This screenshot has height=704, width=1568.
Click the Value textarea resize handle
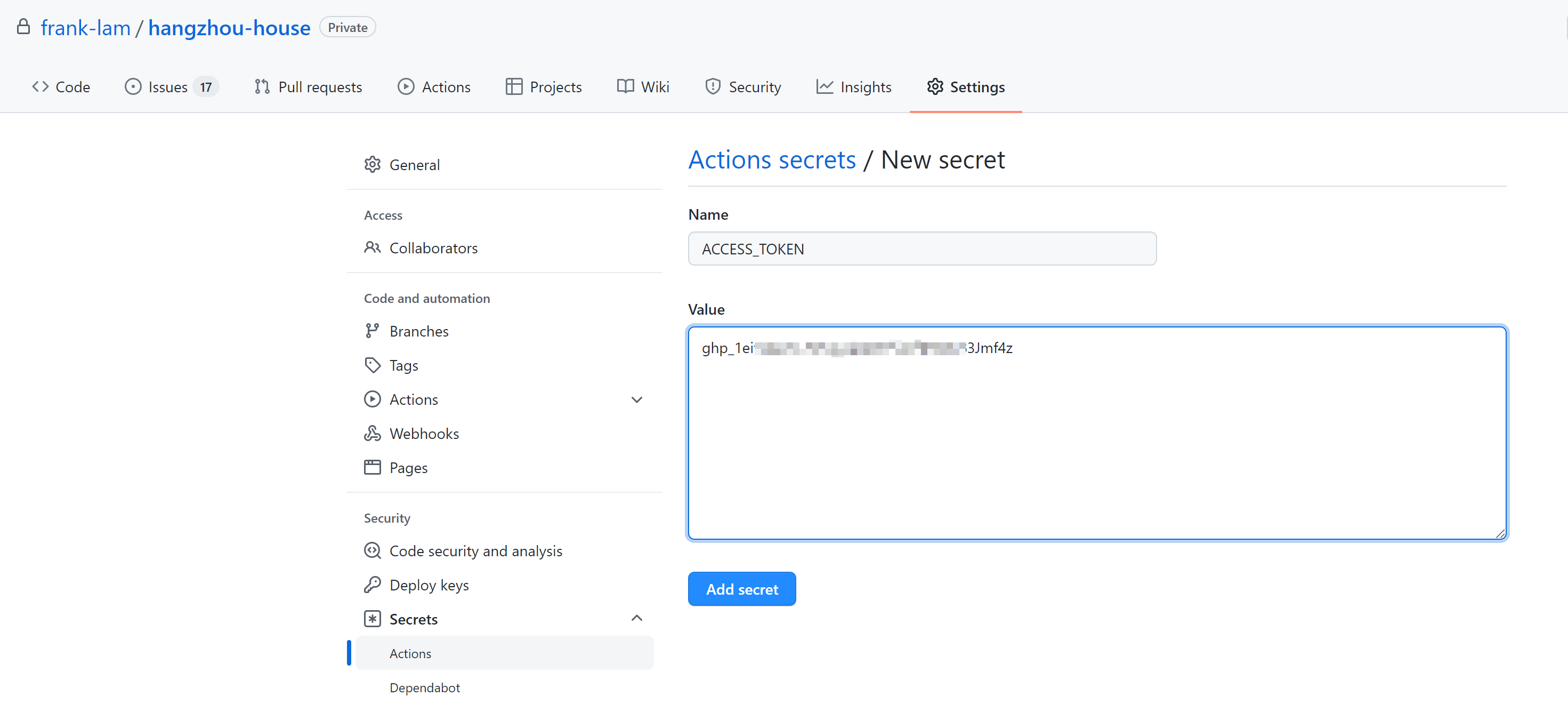1500,533
